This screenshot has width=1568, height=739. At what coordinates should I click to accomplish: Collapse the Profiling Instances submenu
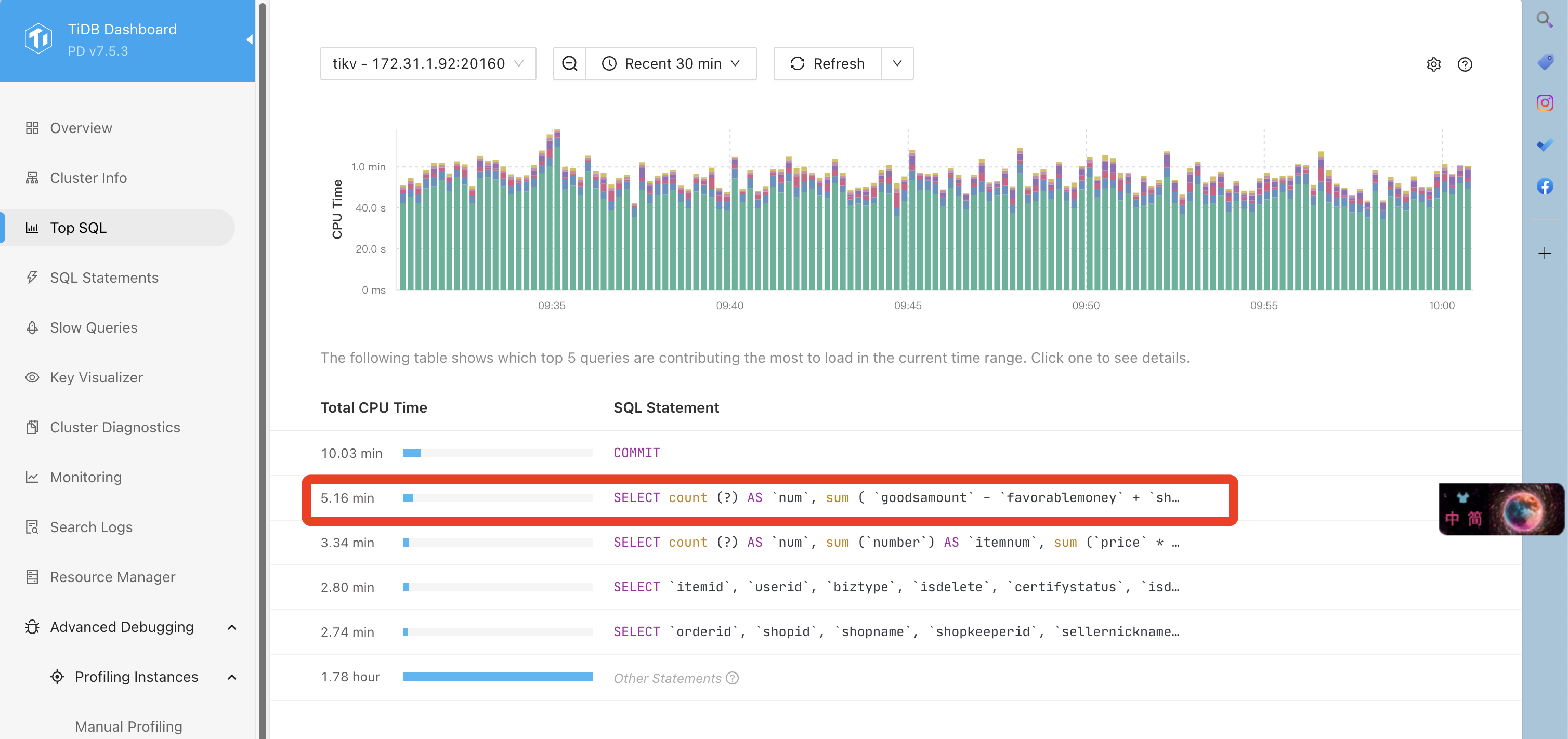(231, 677)
